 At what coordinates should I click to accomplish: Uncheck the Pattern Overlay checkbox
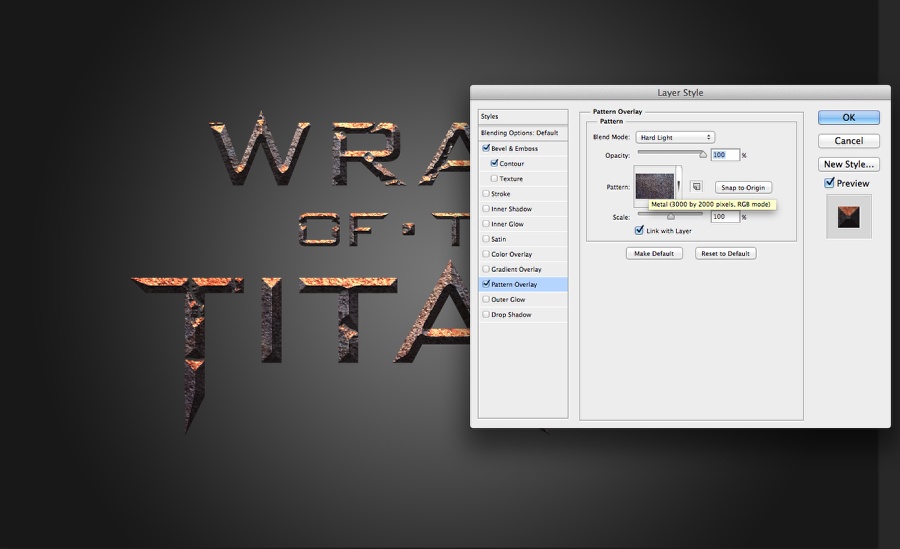(486, 284)
